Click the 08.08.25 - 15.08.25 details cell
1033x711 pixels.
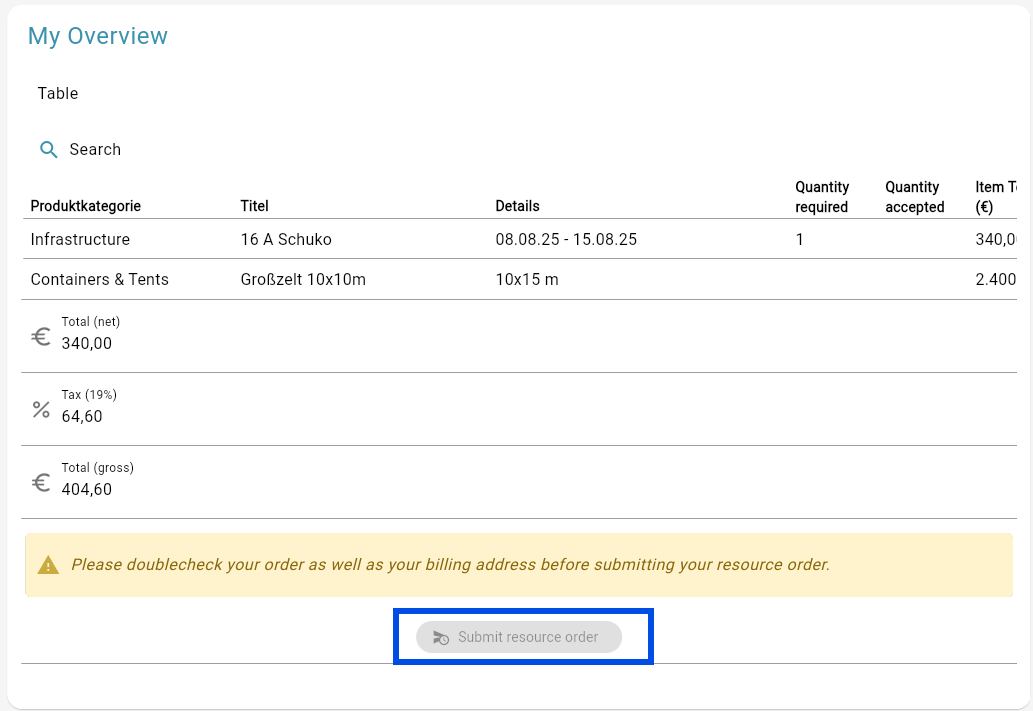[566, 239]
